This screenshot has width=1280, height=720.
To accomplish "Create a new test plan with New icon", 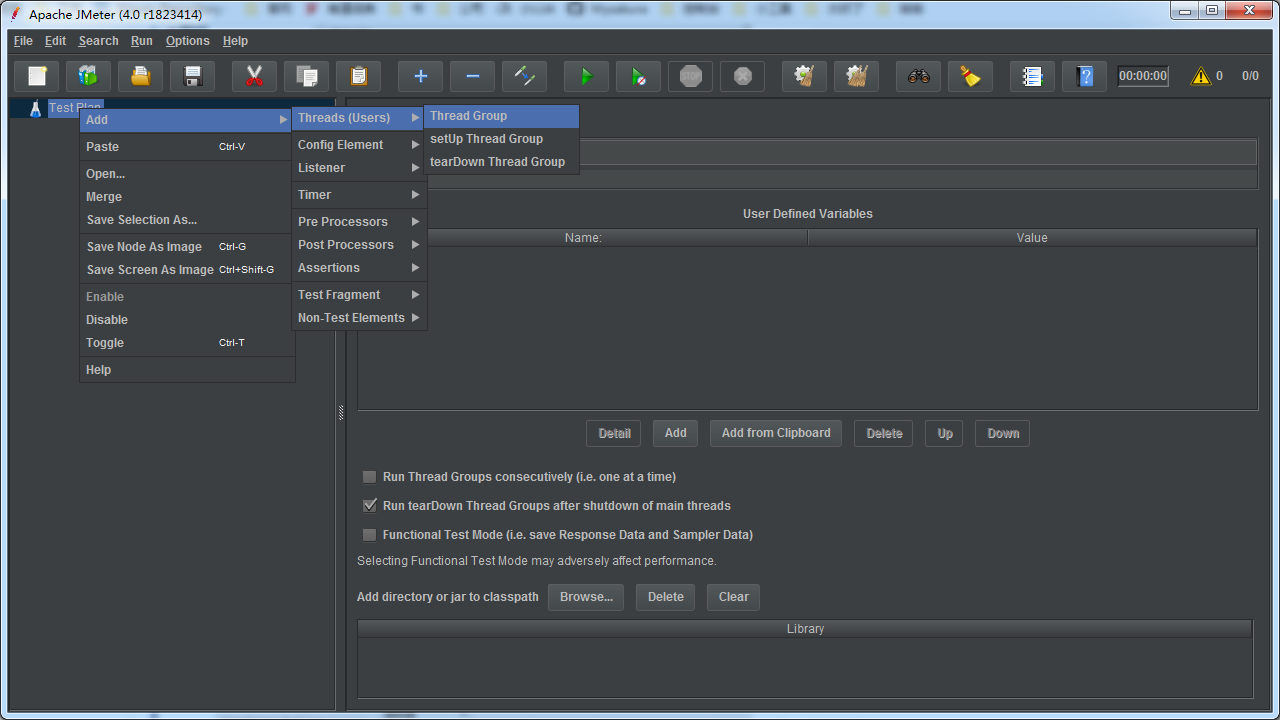I will 37,76.
